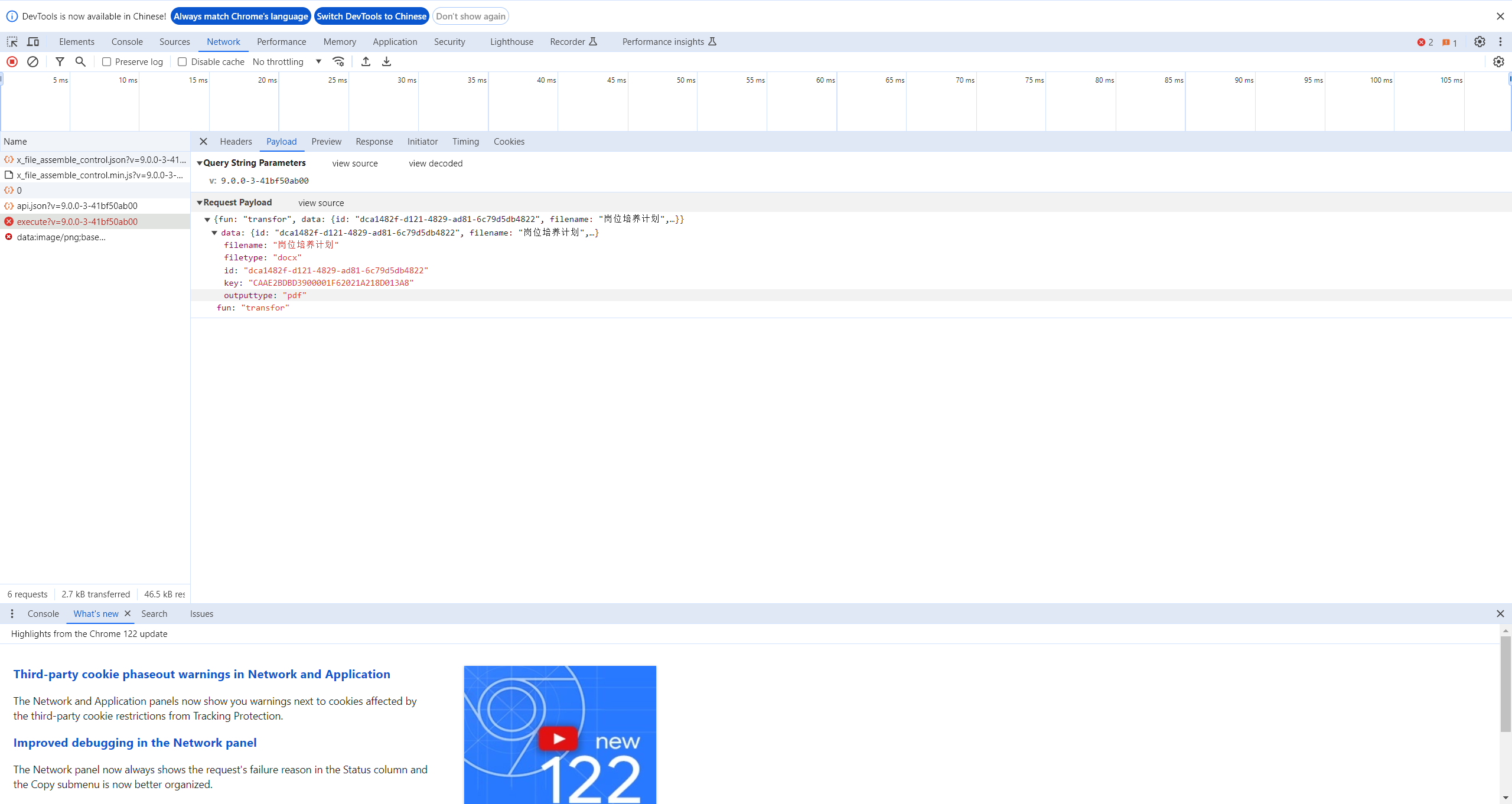This screenshot has height=804, width=1512.
Task: Clear the network log
Action: 33,61
